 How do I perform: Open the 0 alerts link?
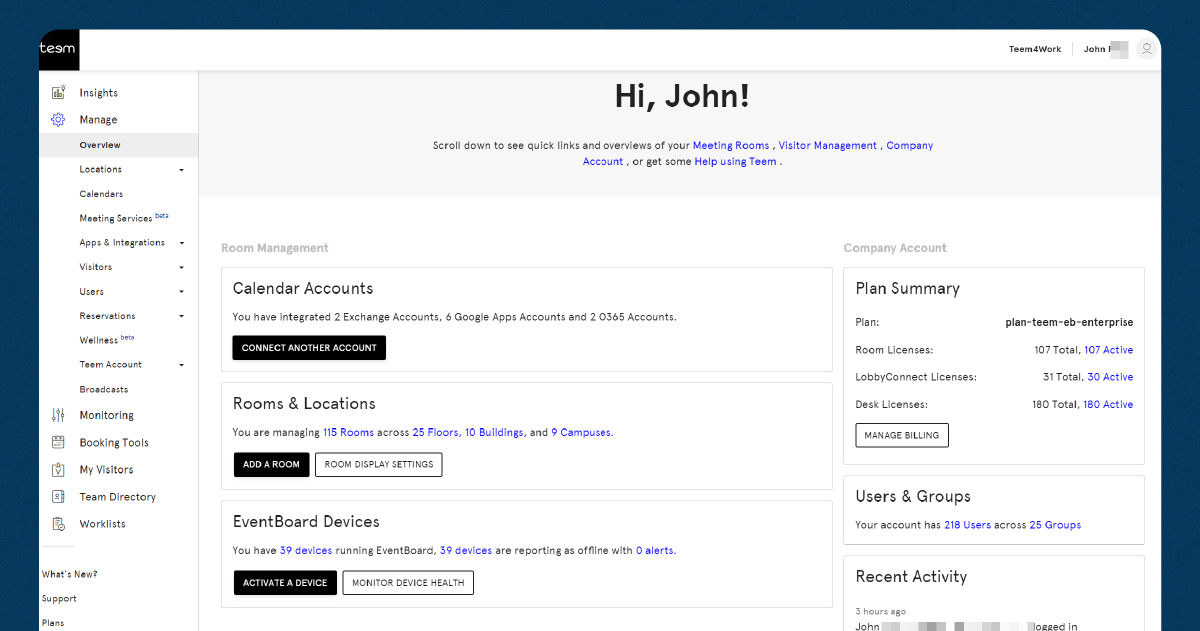[656, 551]
